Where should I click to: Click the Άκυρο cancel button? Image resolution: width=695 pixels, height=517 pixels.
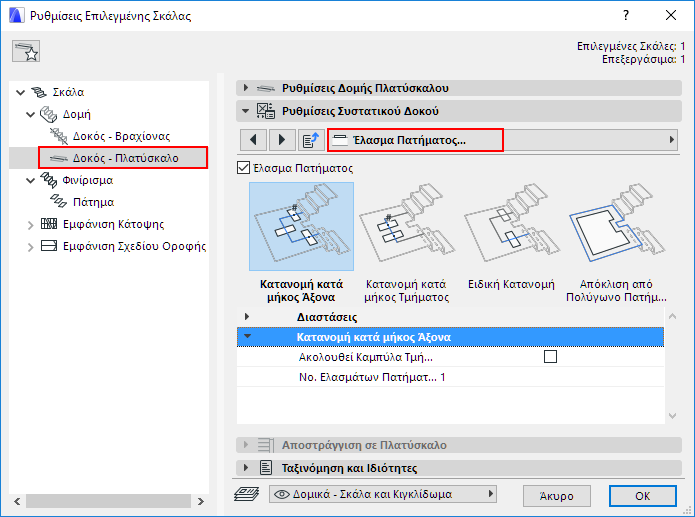click(x=557, y=496)
